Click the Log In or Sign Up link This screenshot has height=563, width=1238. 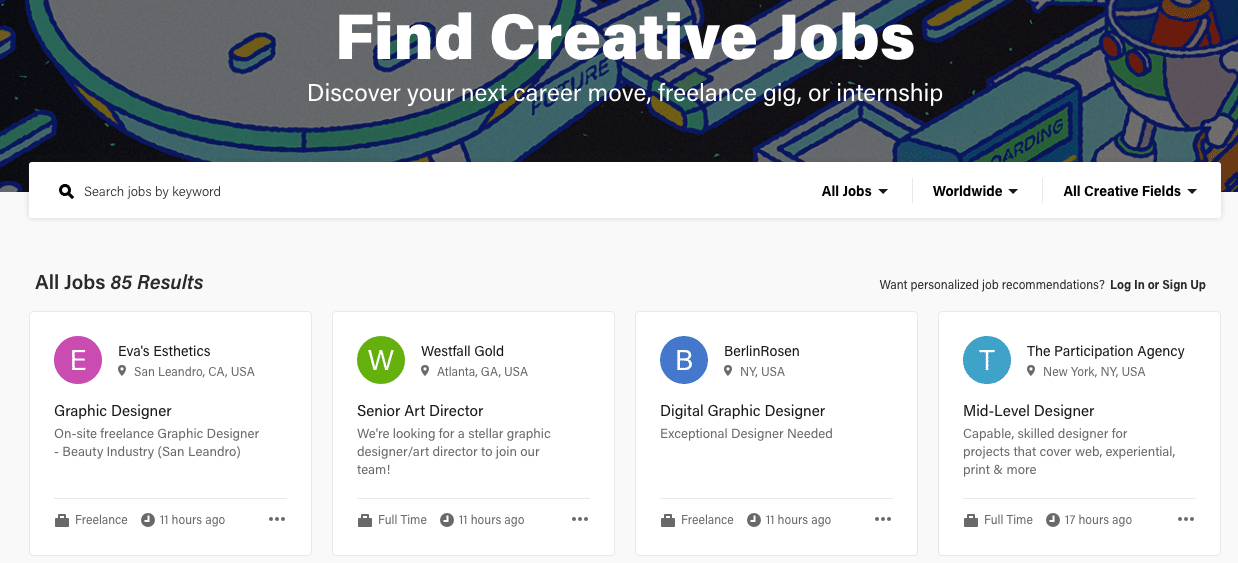coord(1158,285)
